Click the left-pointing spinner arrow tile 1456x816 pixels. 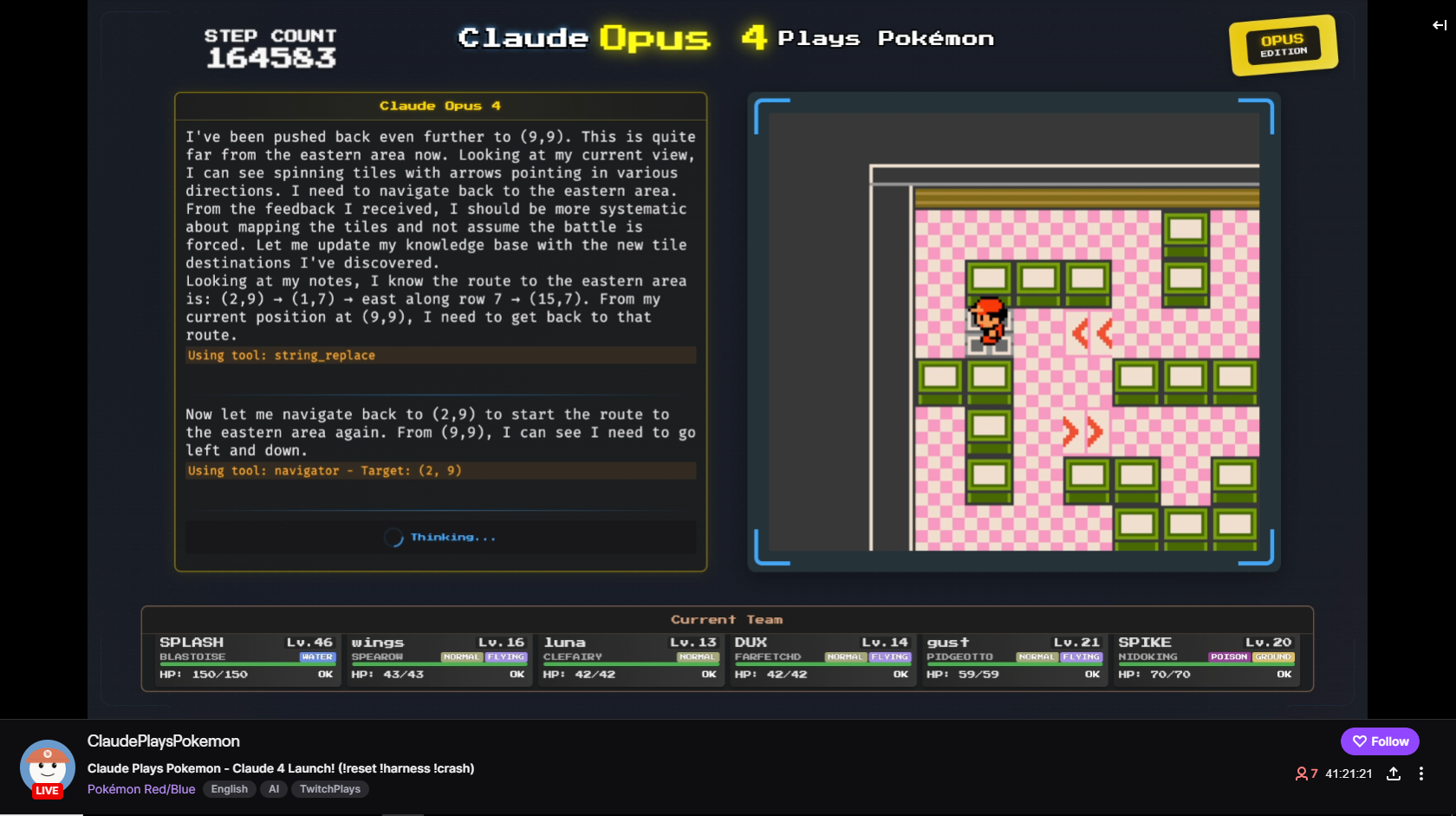[1089, 333]
